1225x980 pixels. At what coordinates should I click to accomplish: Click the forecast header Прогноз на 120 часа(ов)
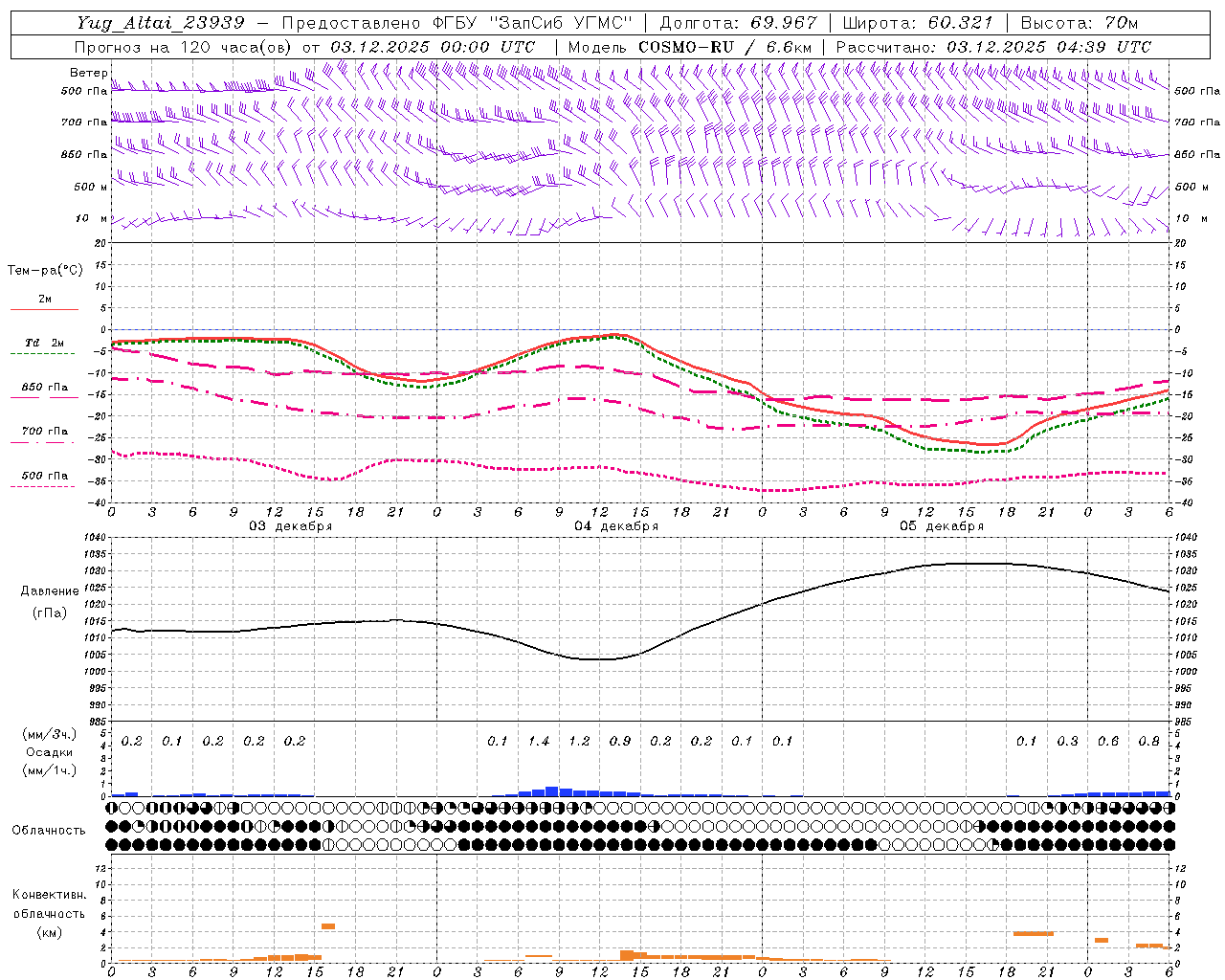pos(184,47)
